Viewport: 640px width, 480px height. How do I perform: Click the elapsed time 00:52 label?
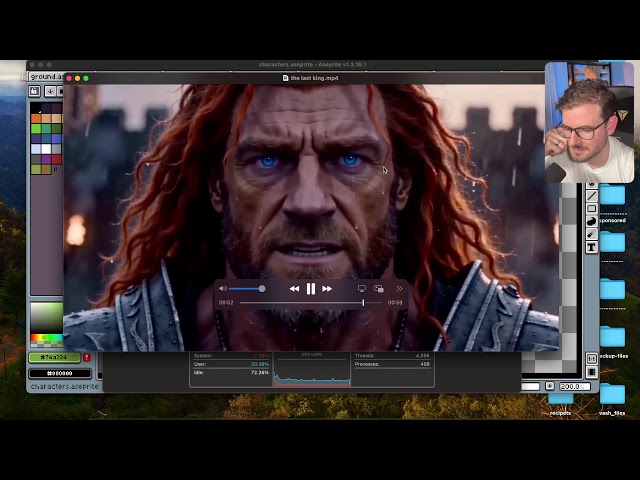coord(226,302)
